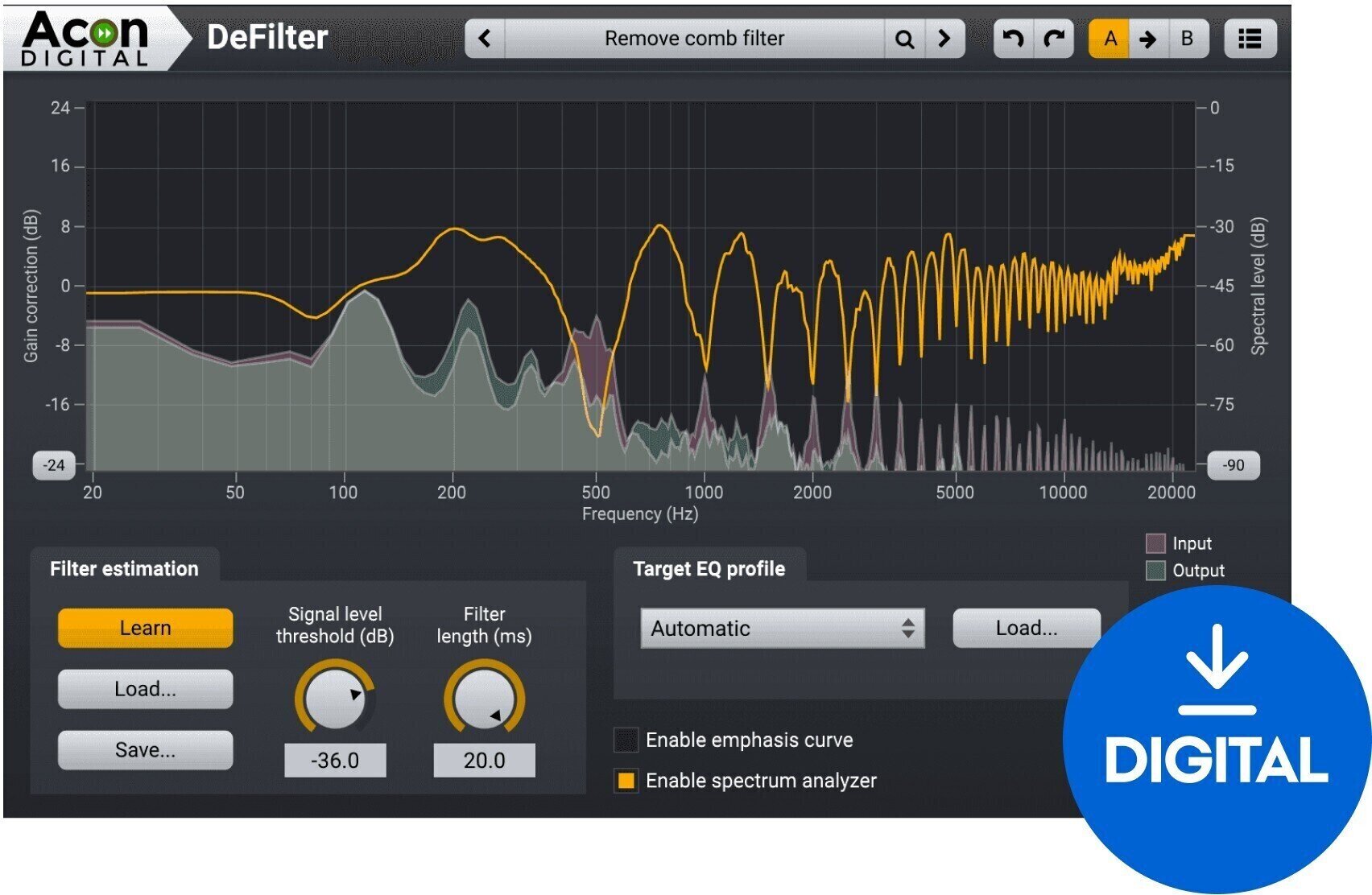The width and height of the screenshot is (1372, 895).
Task: Click Load in the Target EQ profile panel
Action: pos(1026,628)
